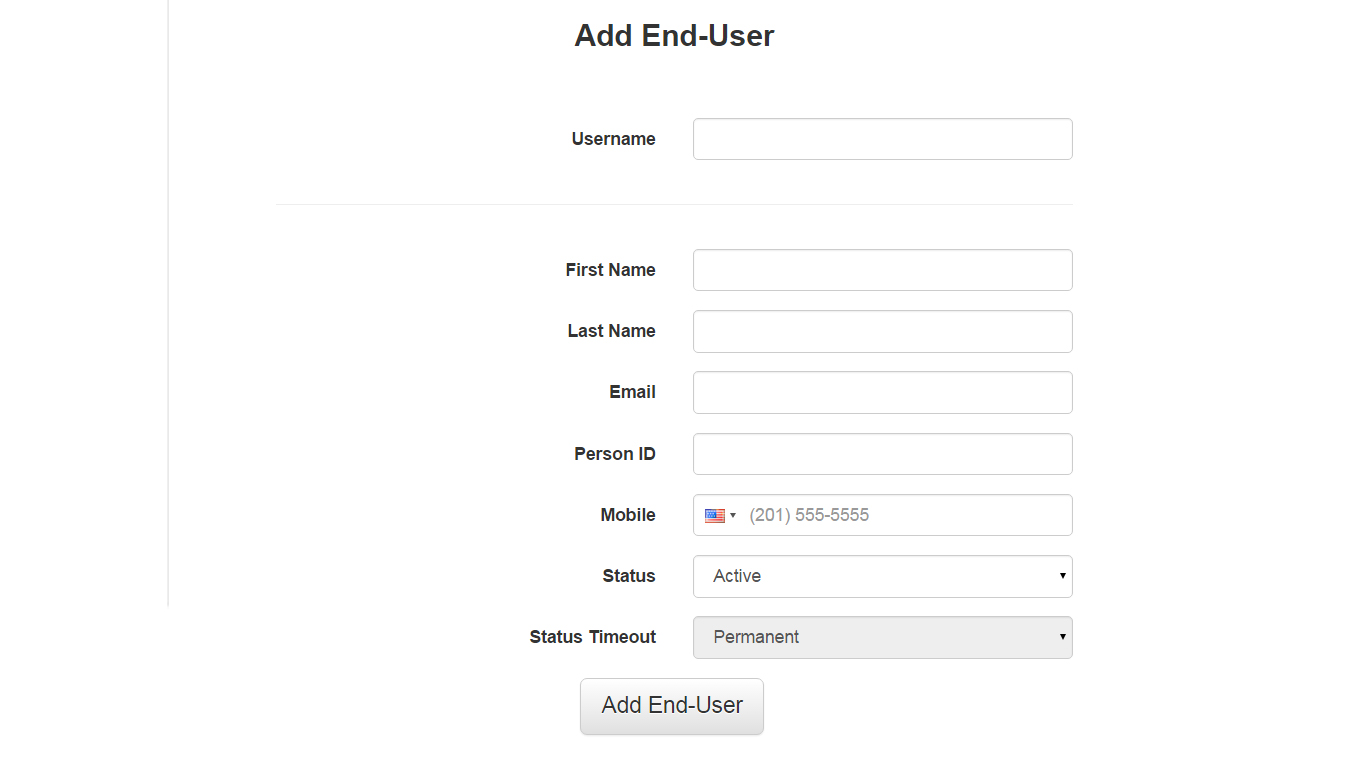
Task: Click the Mobile label text
Action: (x=628, y=515)
